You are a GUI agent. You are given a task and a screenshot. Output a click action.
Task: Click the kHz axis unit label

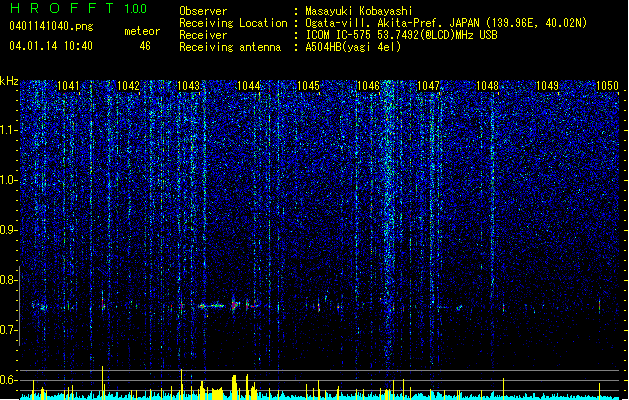click(x=9, y=81)
